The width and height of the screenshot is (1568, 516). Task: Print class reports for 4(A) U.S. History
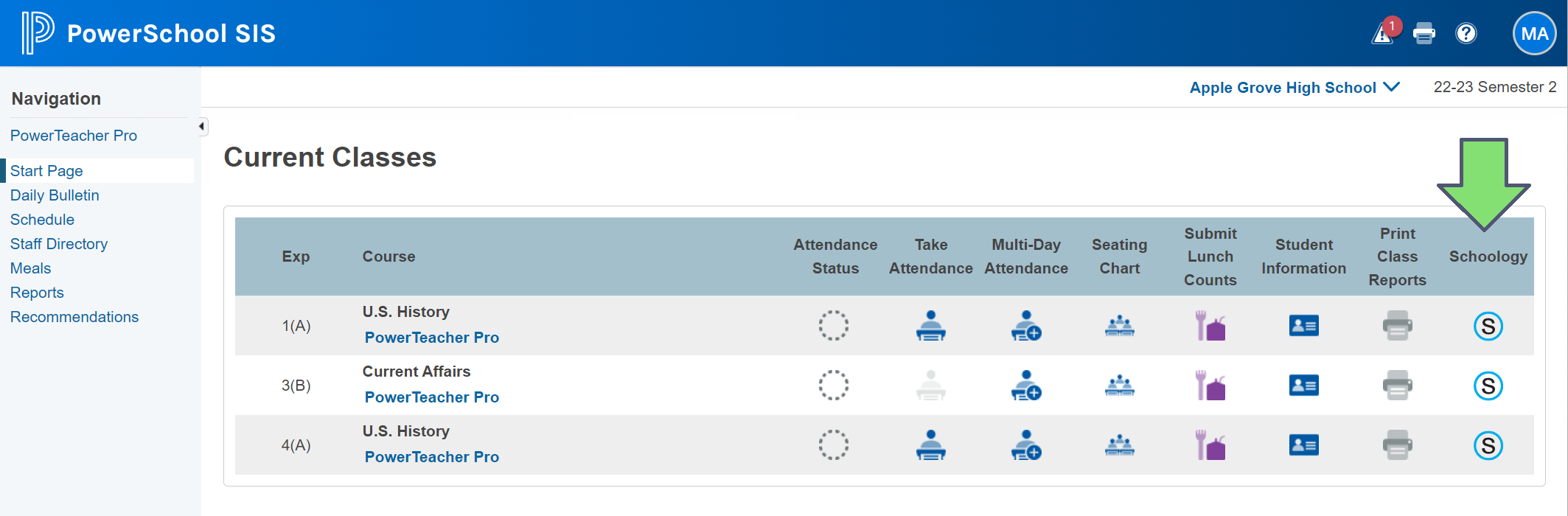1397,445
